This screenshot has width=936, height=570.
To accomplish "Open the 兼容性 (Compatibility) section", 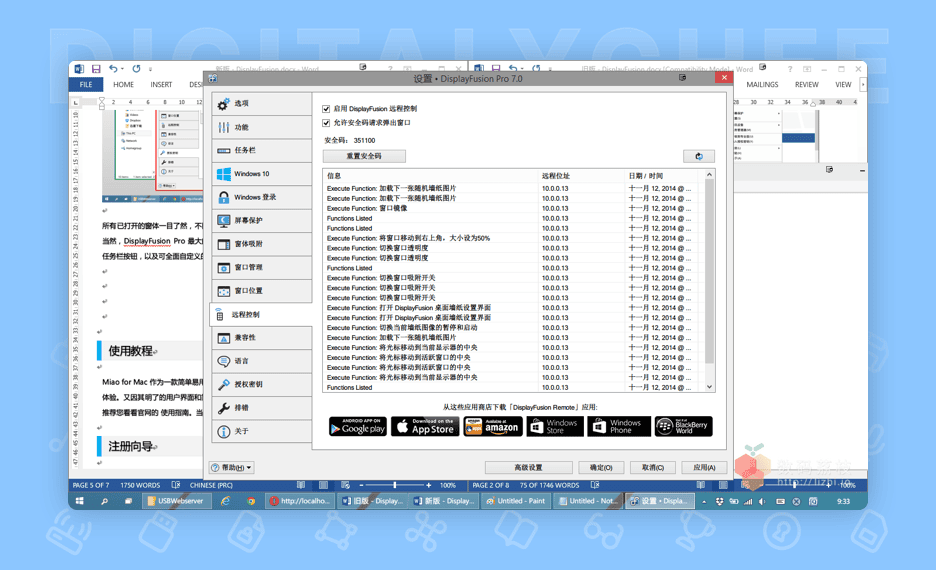I will click(261, 338).
